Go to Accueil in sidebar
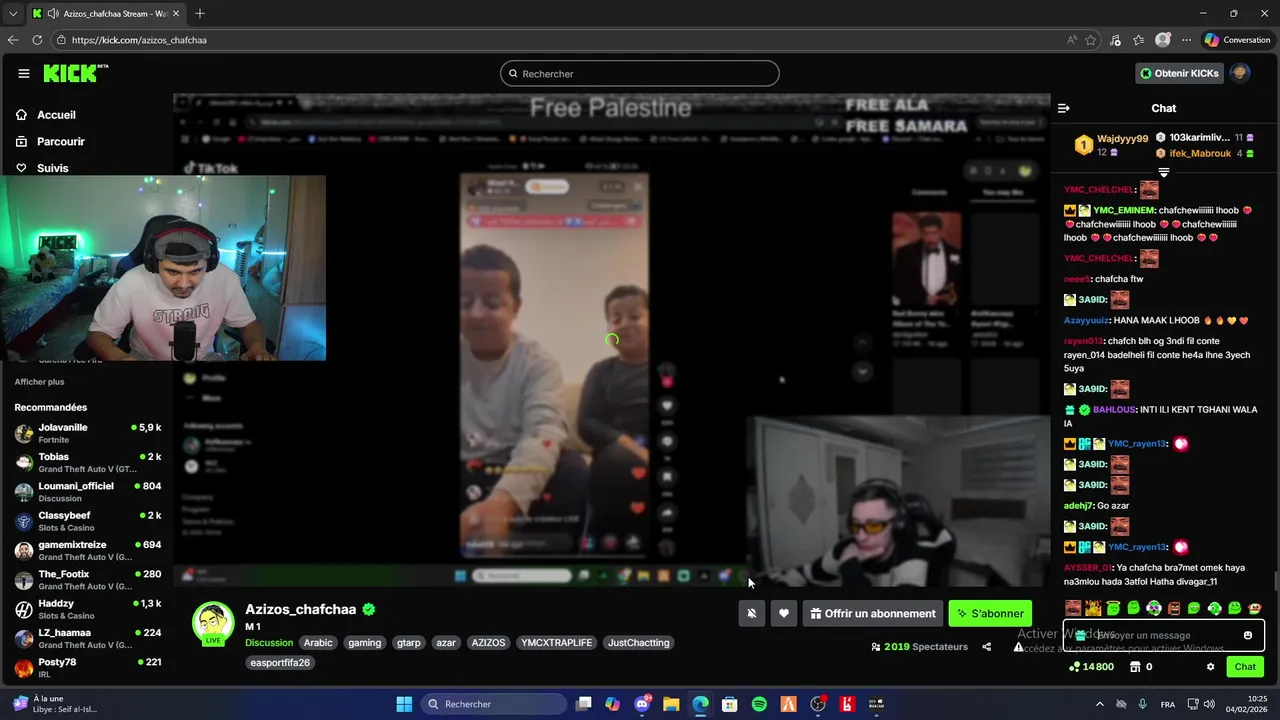 [46, 115]
